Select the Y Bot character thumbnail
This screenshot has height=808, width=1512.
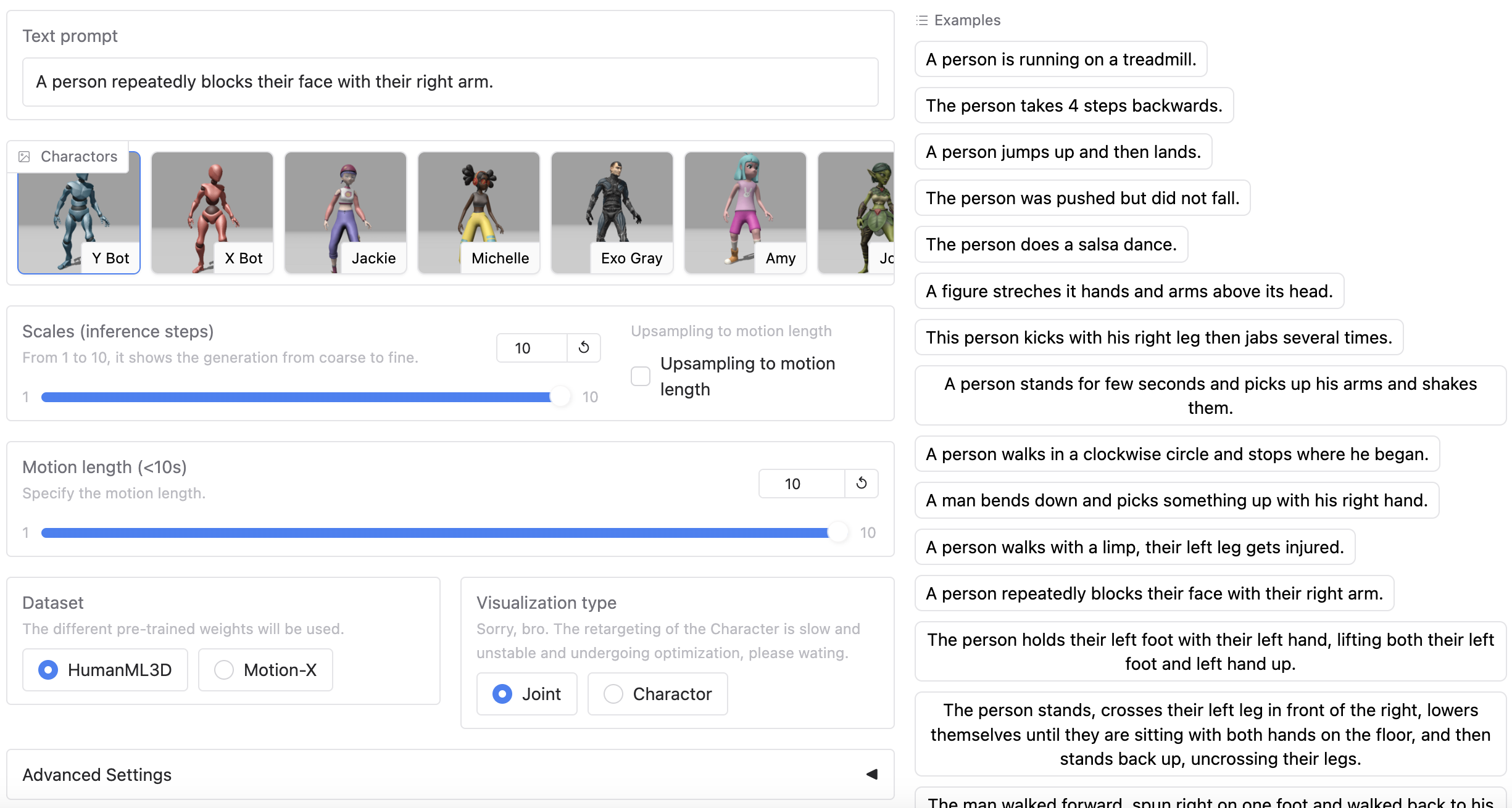coord(79,213)
